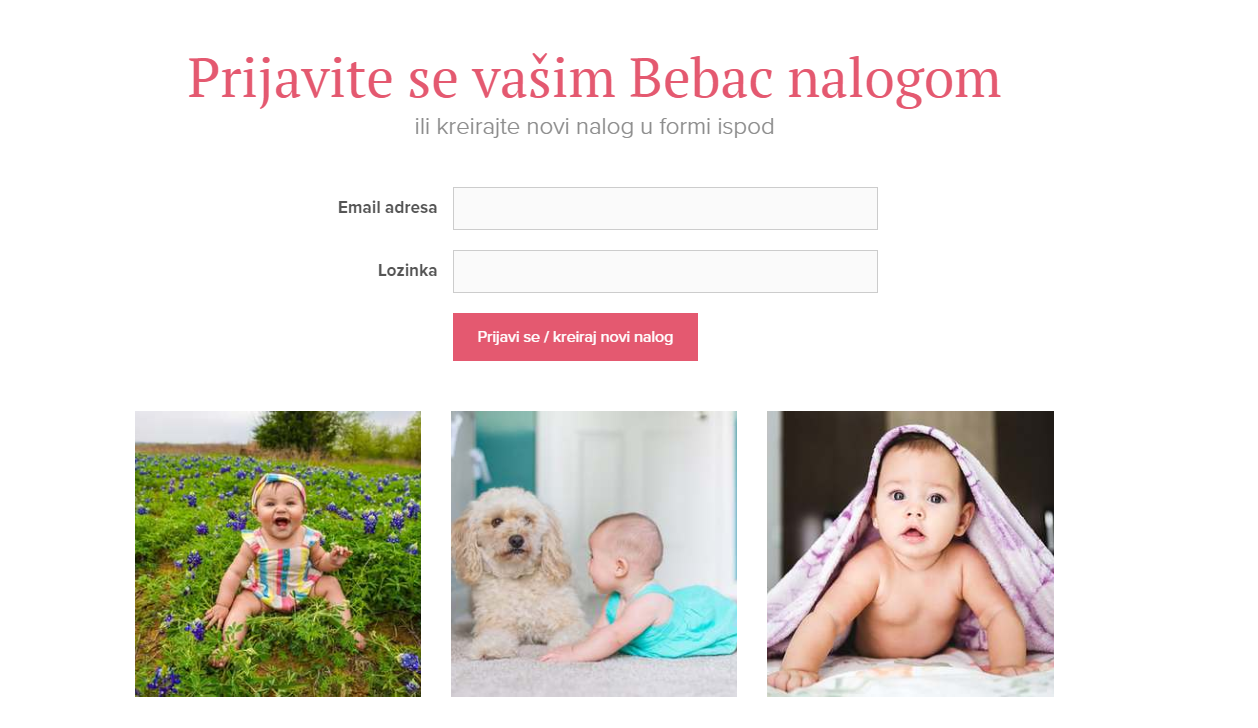This screenshot has height=728, width=1258.
Task: Click the tree behind the flower field
Action: [x=298, y=430]
